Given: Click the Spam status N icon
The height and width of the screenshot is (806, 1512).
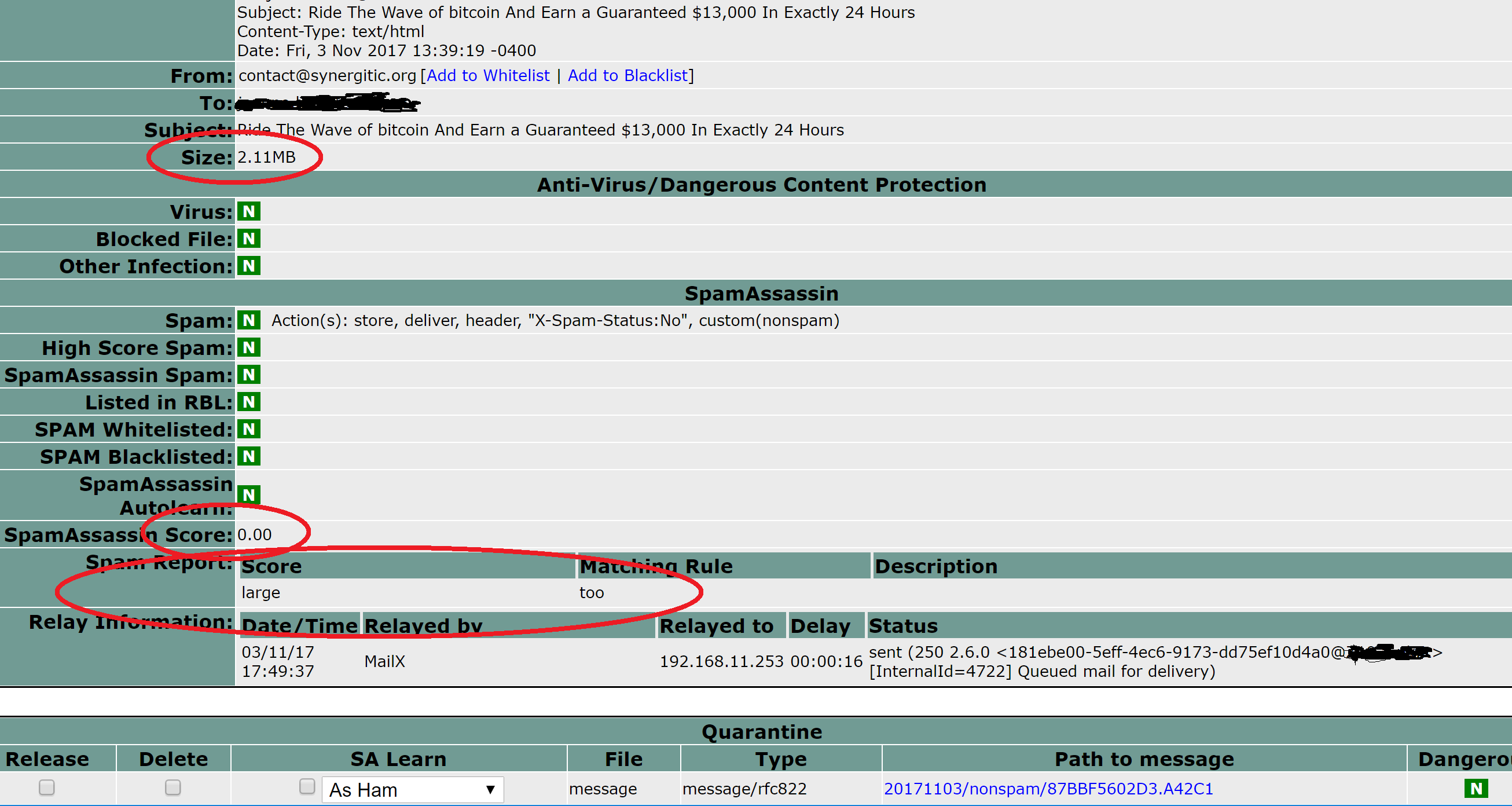Looking at the screenshot, I should coord(249,321).
